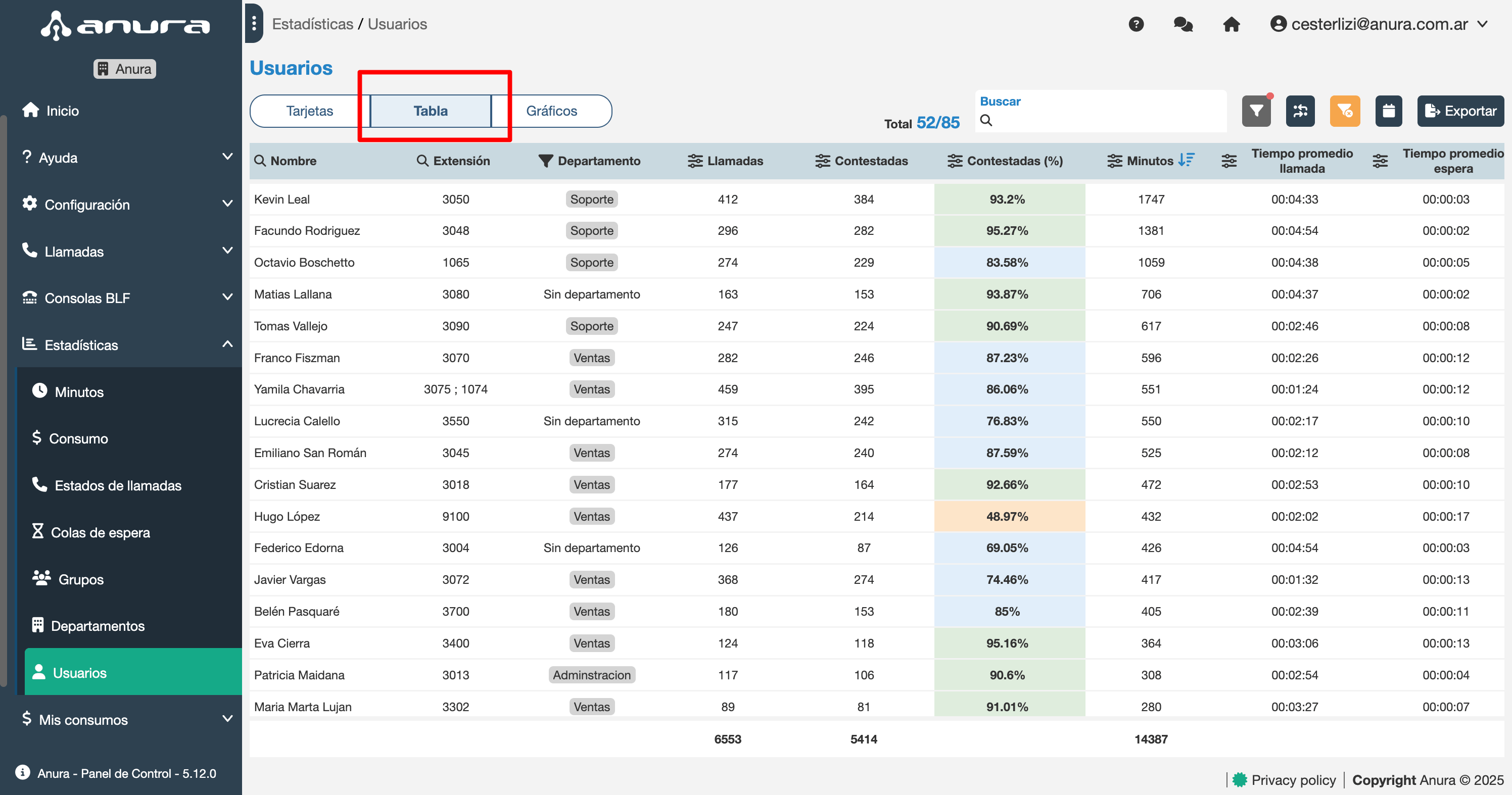Click the filter funnel icon

(1256, 111)
